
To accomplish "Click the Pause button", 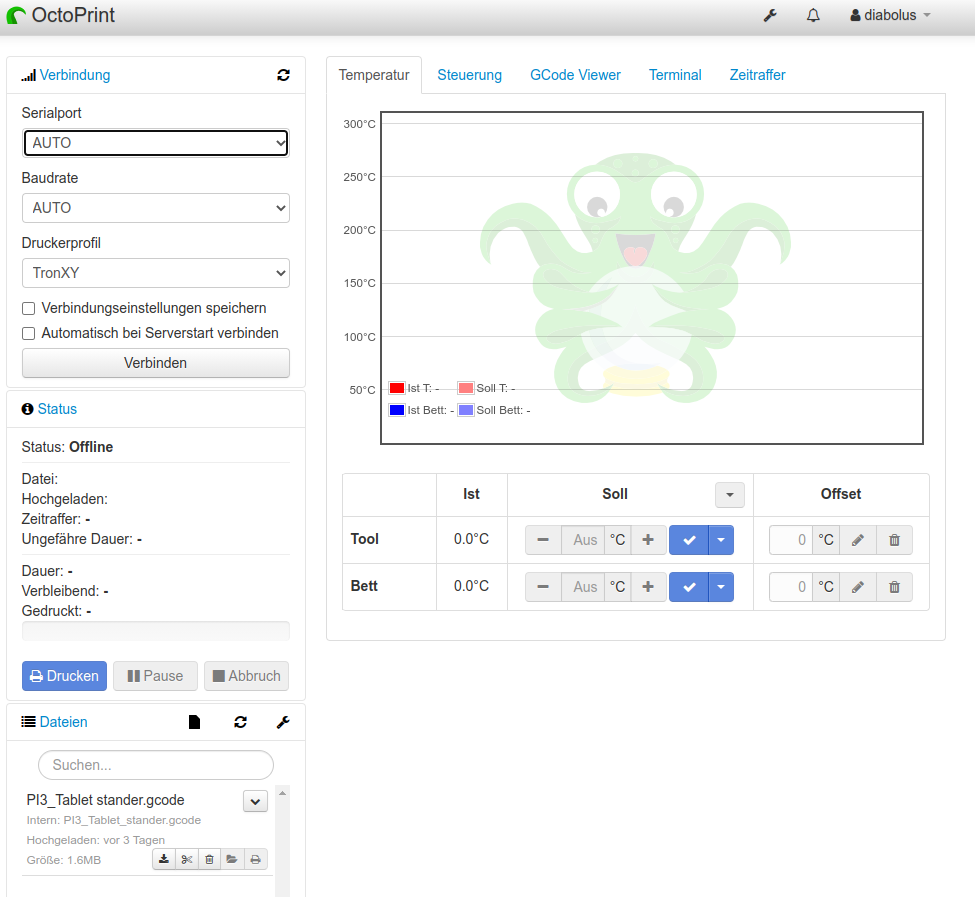I will (x=155, y=676).
